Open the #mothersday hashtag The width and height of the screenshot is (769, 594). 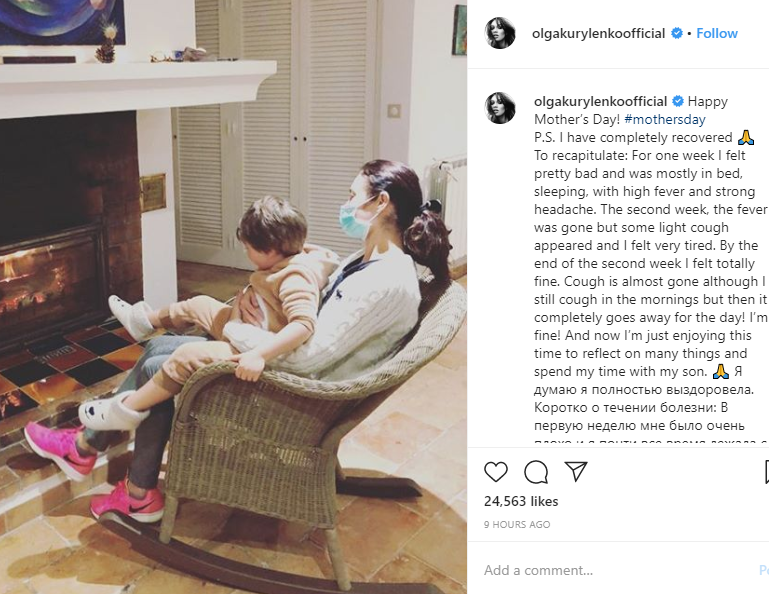pos(665,119)
